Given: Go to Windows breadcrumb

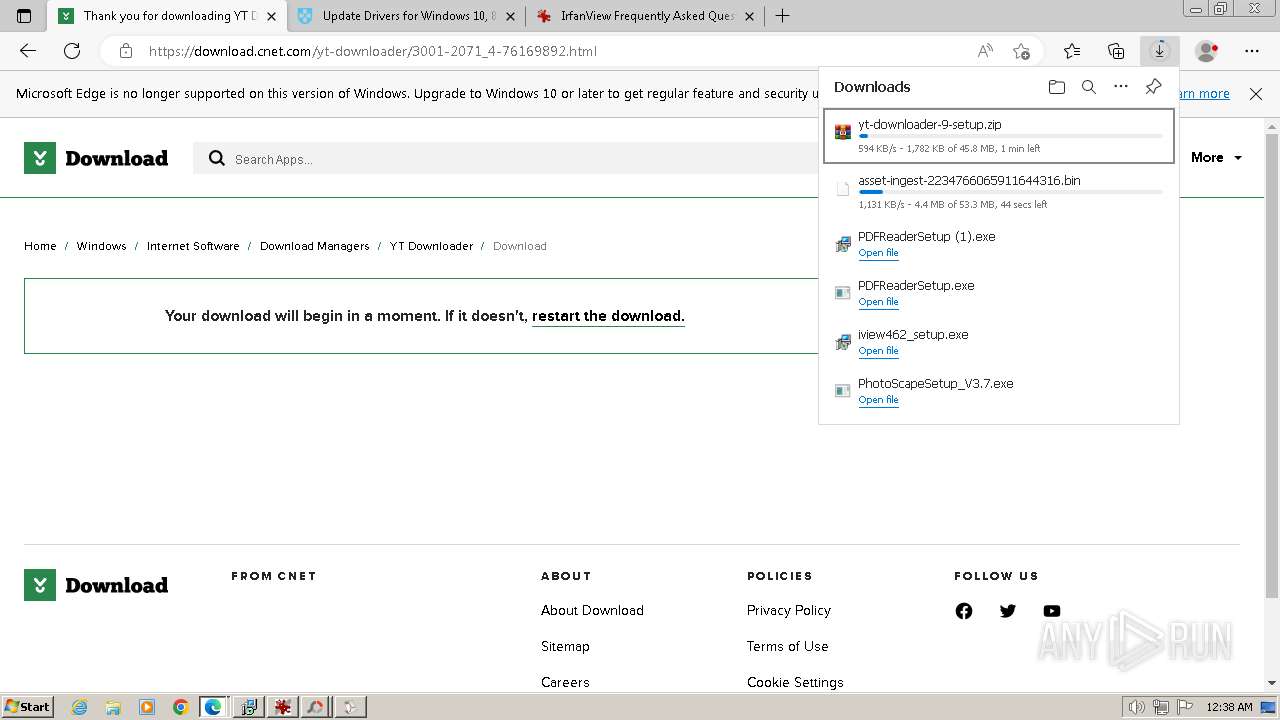Looking at the screenshot, I should pos(101,246).
